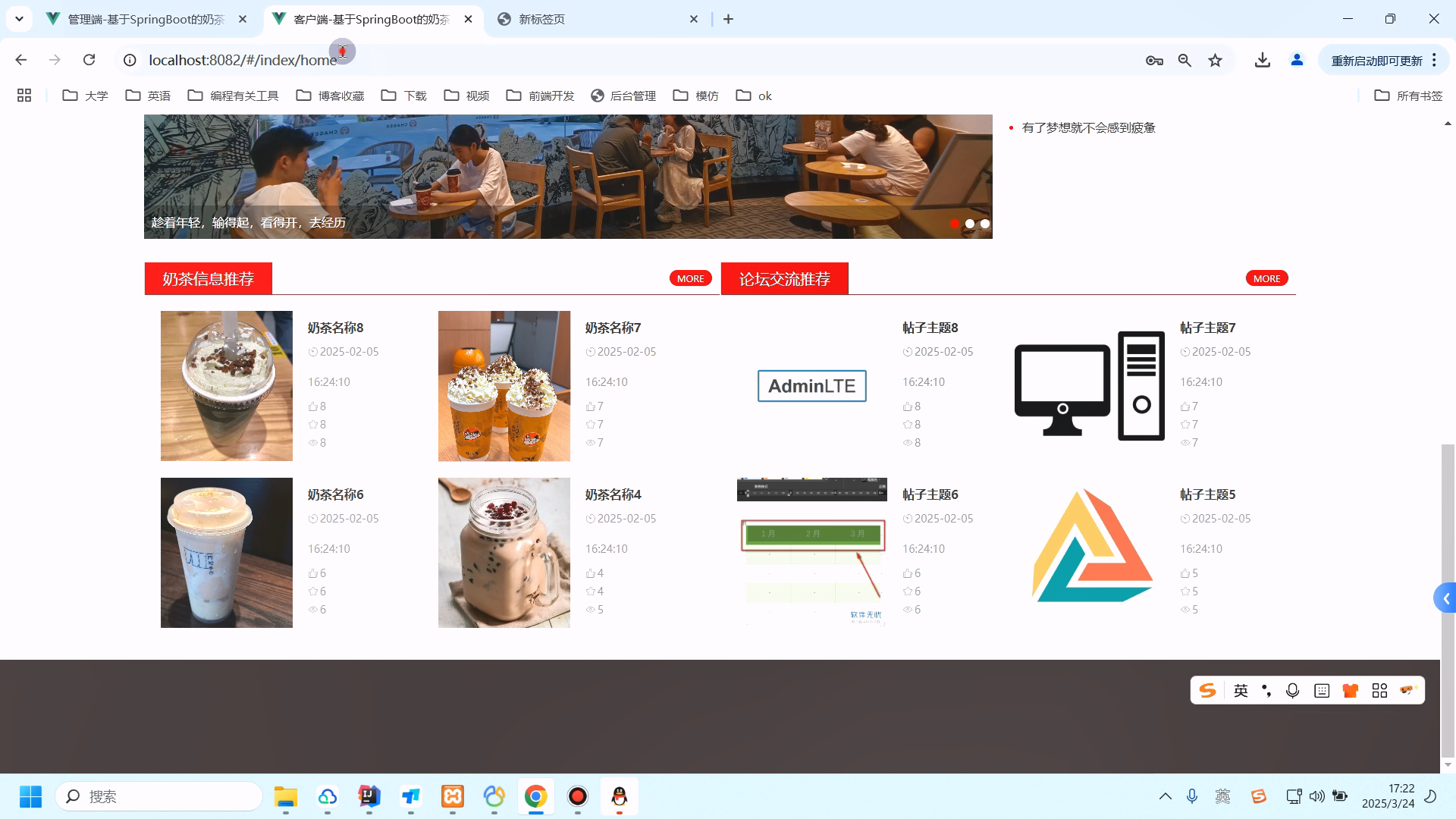Viewport: 1456px width, 819px height.
Task: Open the soft keyboard in Sogou toolbar
Action: [1321, 690]
